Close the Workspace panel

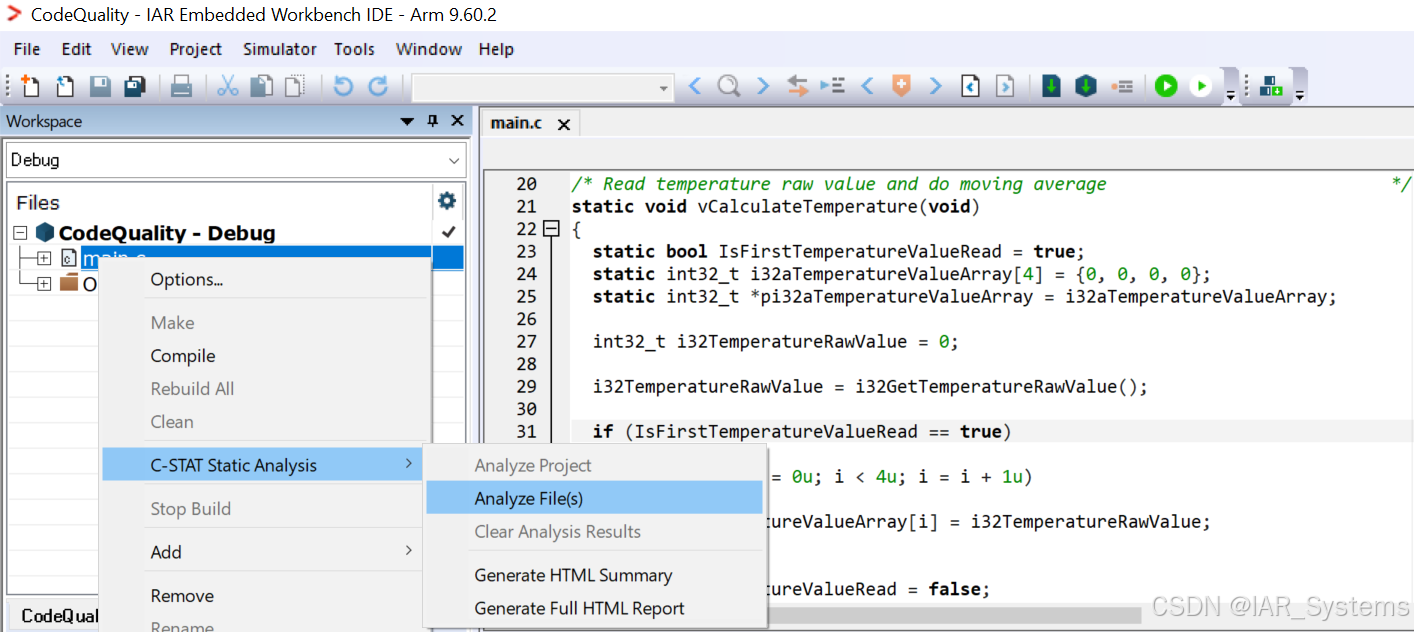[x=457, y=121]
